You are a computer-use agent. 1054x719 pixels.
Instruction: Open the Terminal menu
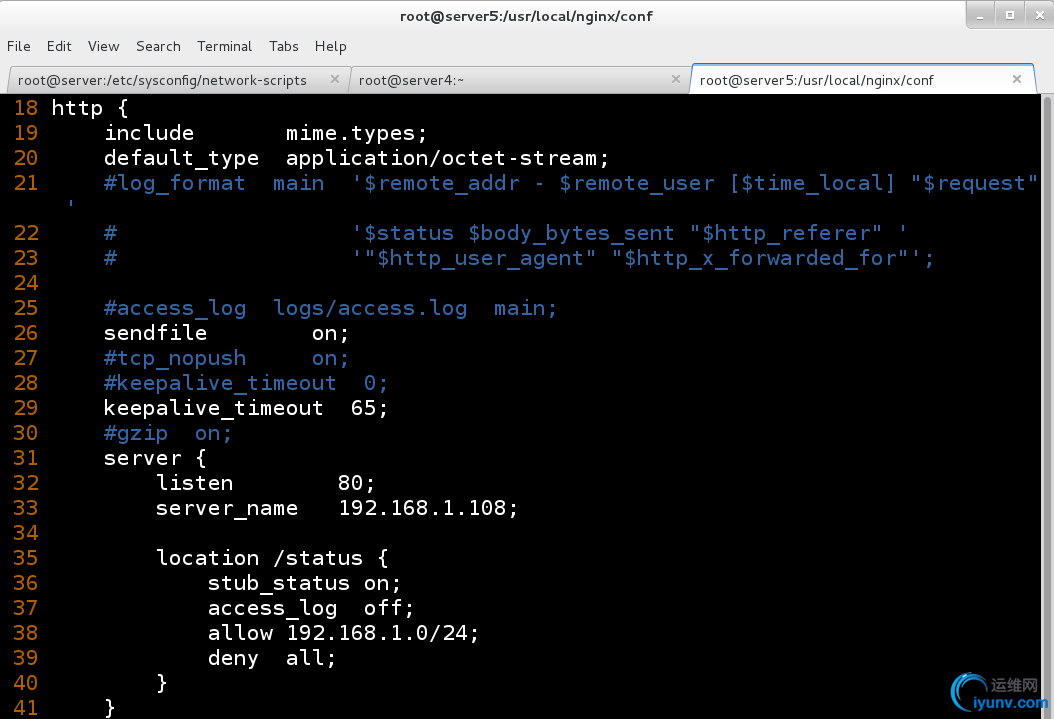(224, 46)
